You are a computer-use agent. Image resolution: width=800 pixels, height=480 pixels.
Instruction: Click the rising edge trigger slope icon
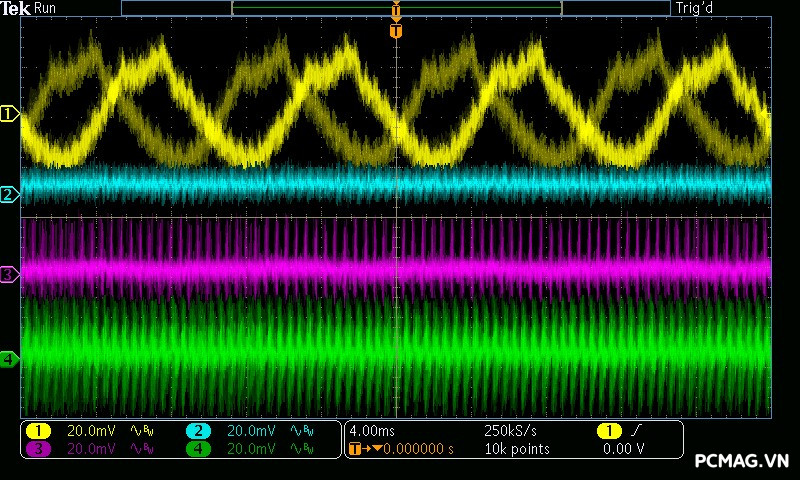pyautogui.click(x=637, y=431)
